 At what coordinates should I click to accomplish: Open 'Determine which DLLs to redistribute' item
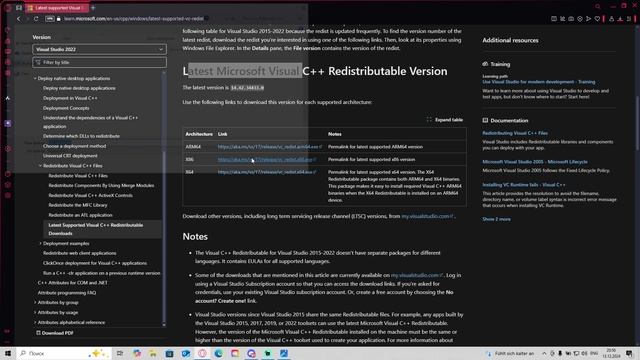tap(81, 136)
